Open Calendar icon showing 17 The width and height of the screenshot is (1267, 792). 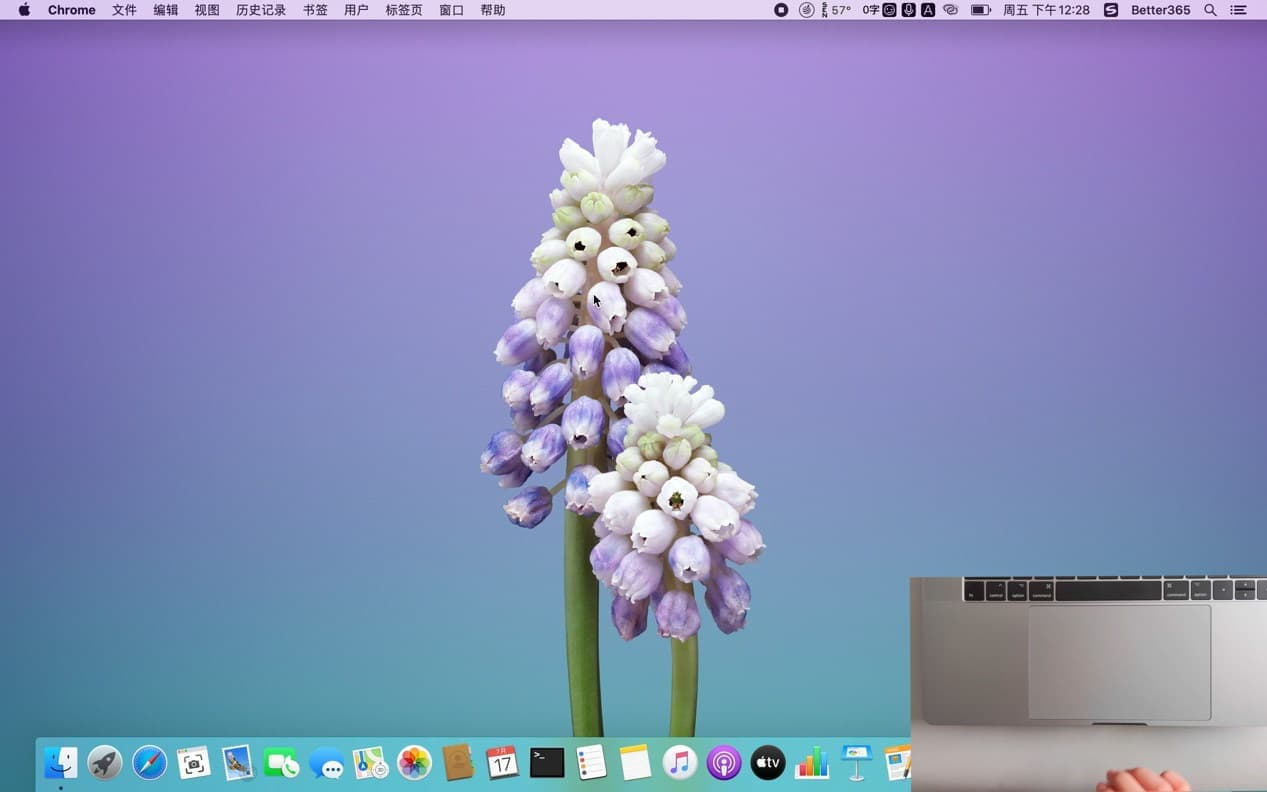pos(502,763)
